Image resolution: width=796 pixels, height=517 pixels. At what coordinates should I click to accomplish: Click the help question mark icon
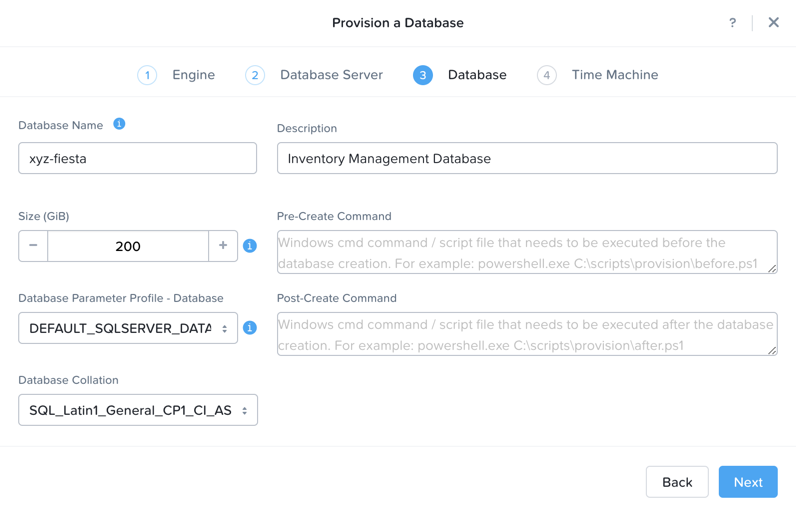click(732, 23)
